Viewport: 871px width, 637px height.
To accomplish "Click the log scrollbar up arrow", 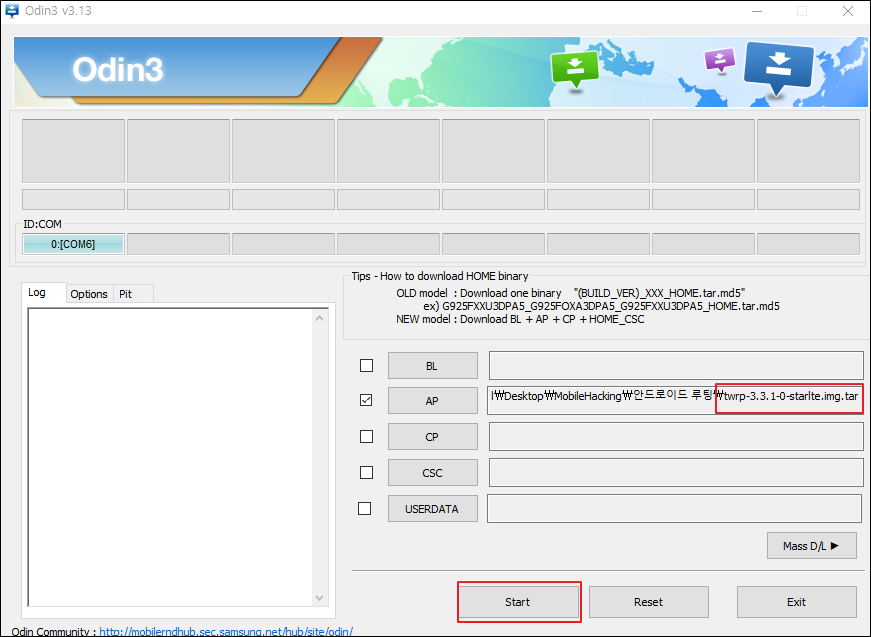I will click(319, 318).
